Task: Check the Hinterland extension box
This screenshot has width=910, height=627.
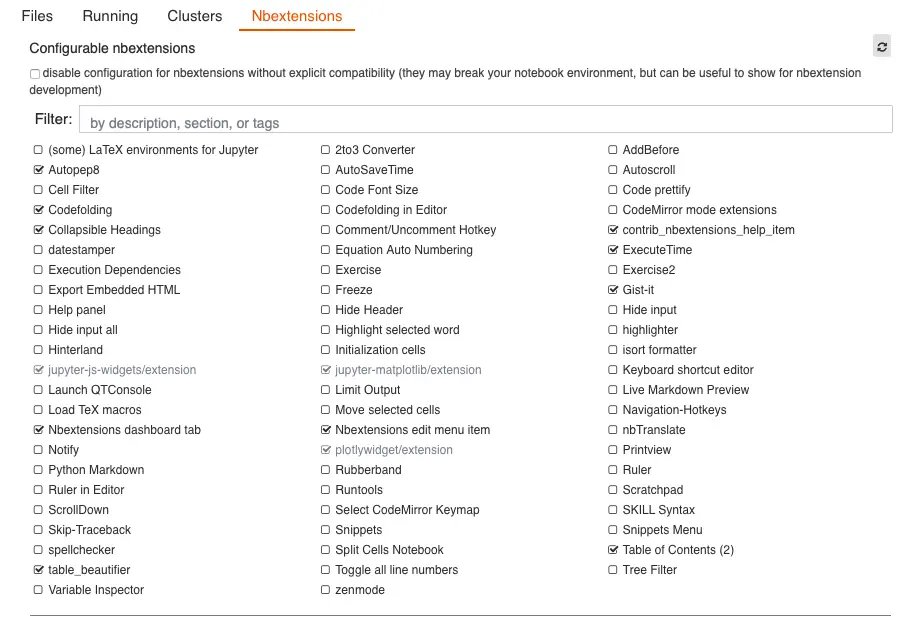Action: coord(39,350)
